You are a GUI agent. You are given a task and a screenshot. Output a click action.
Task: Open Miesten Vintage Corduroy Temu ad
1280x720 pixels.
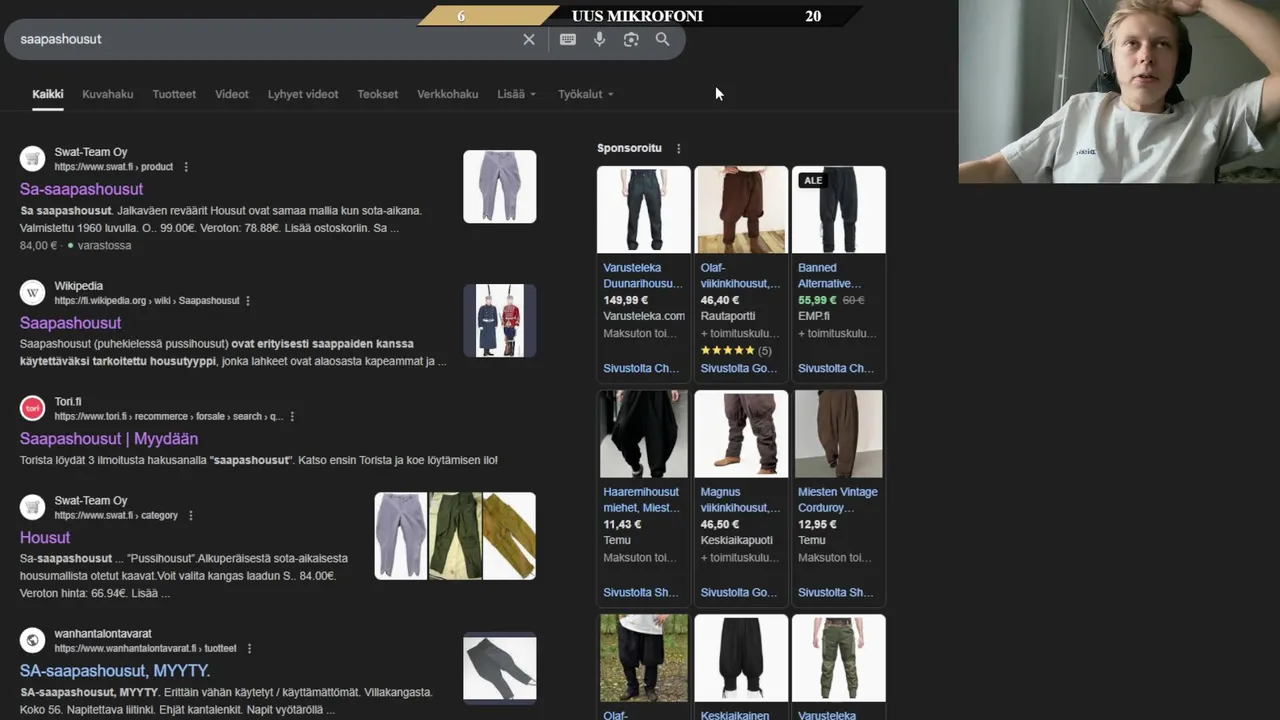pos(838,499)
